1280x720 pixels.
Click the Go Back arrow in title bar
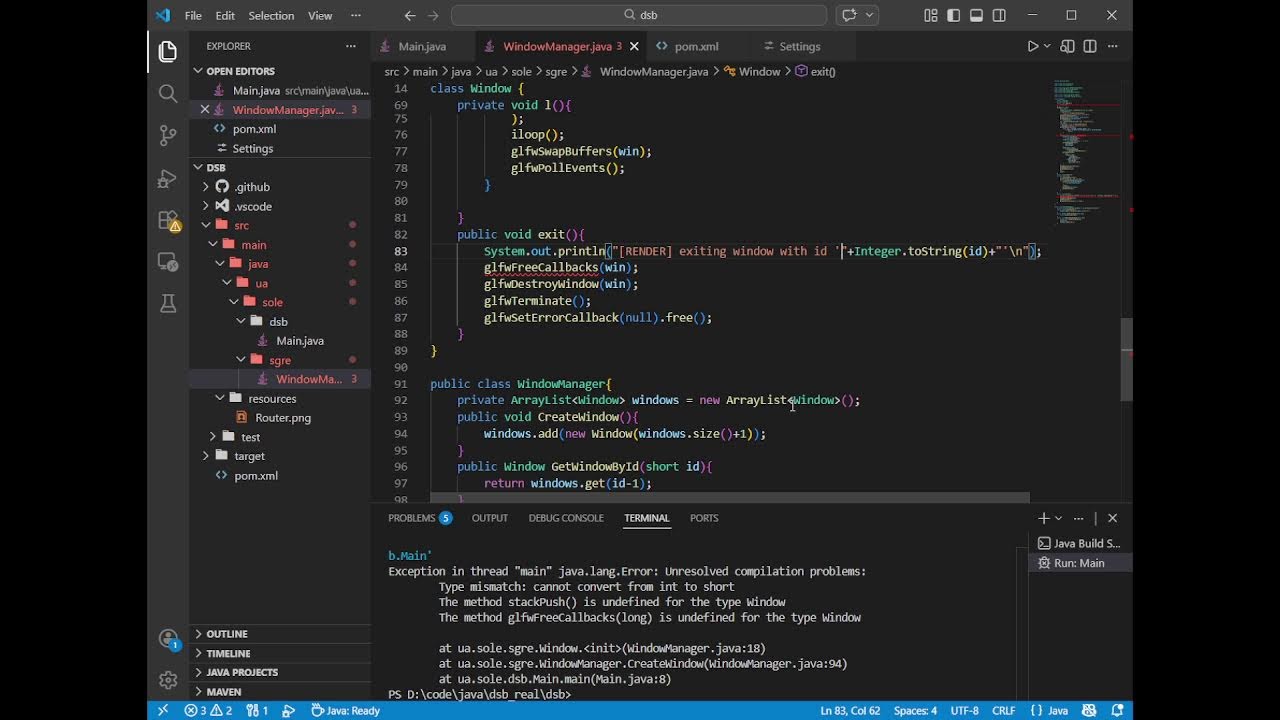(410, 15)
